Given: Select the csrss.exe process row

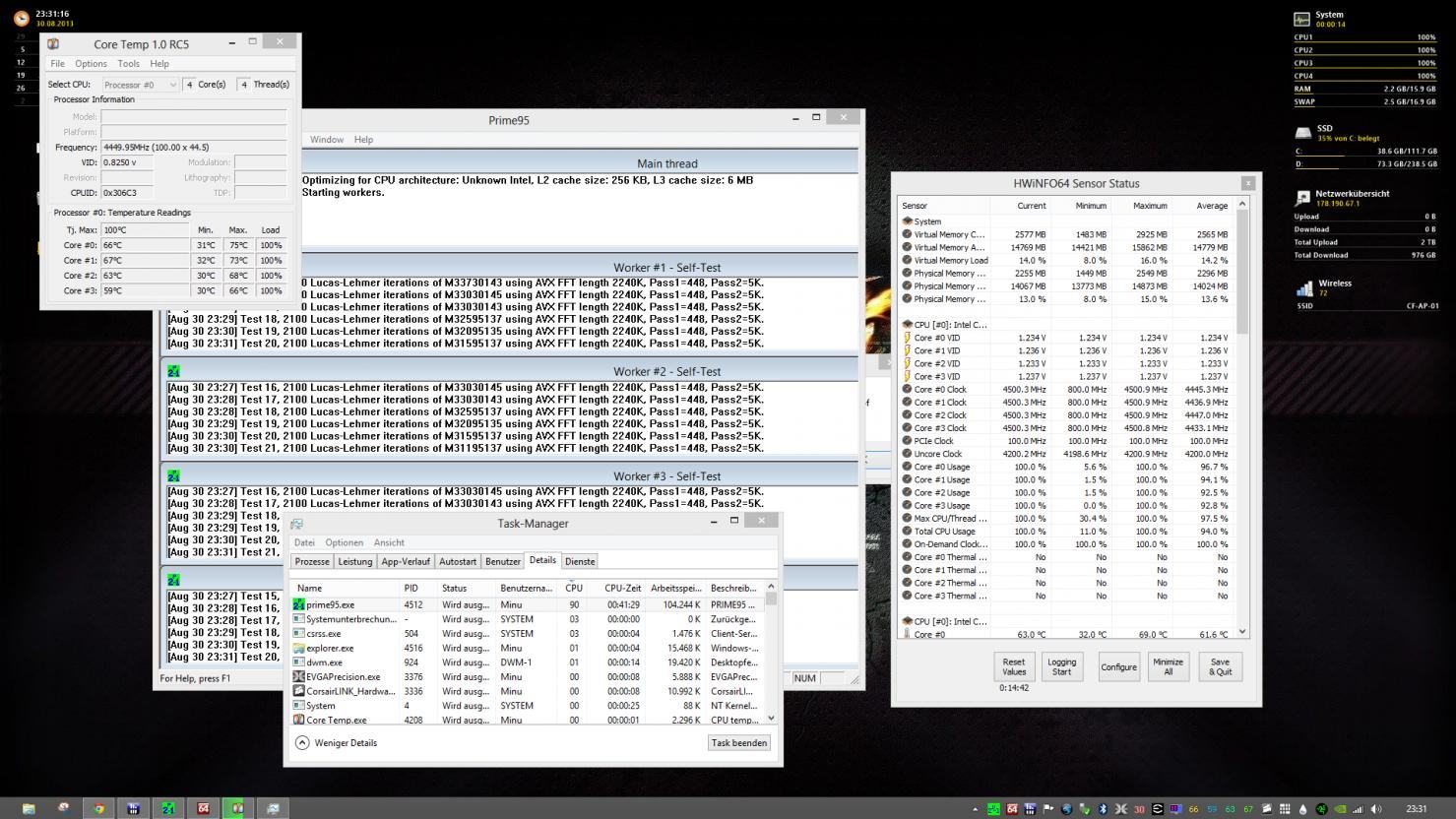Looking at the screenshot, I should [528, 633].
